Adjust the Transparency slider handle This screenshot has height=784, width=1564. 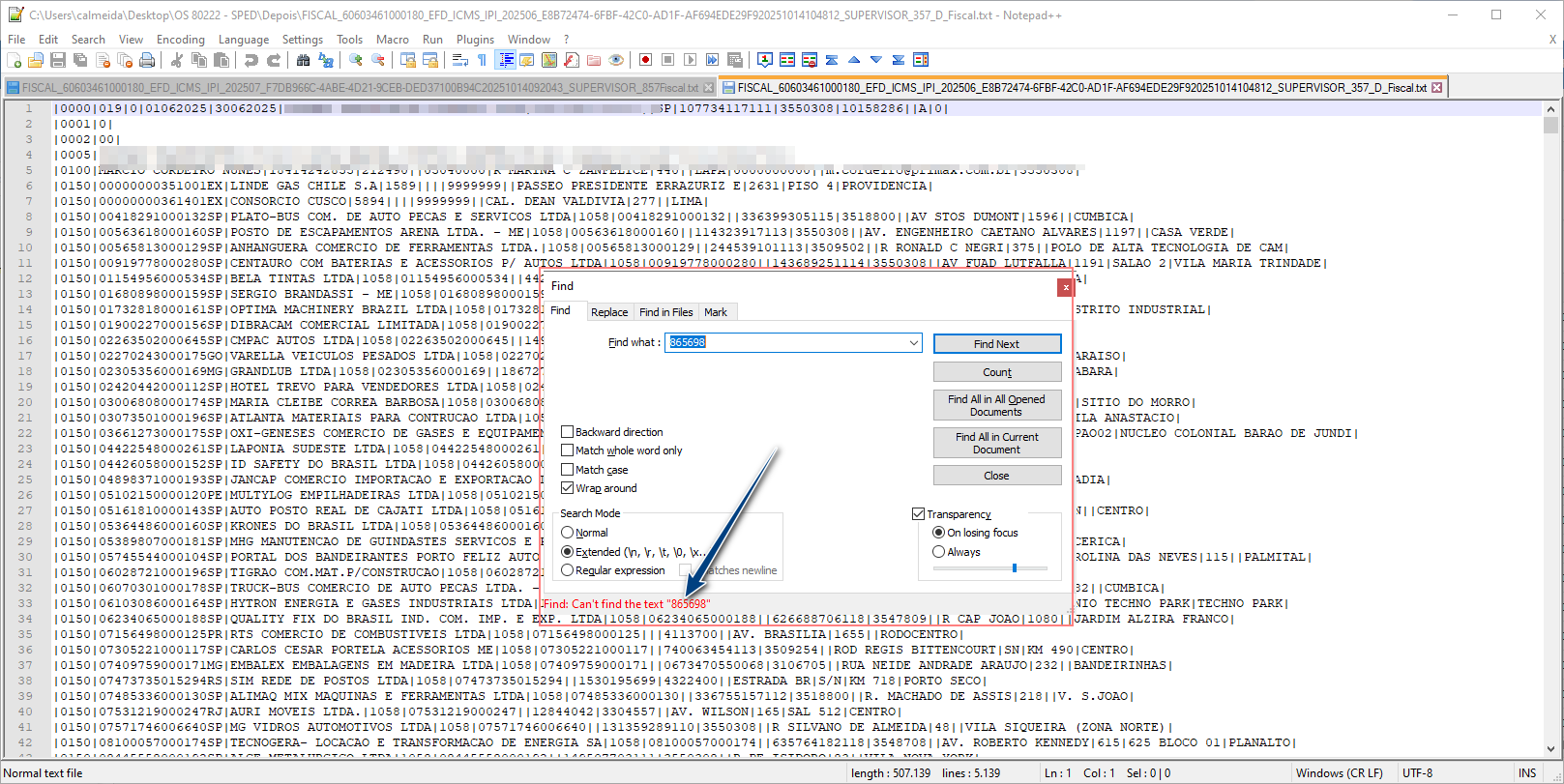(1014, 568)
